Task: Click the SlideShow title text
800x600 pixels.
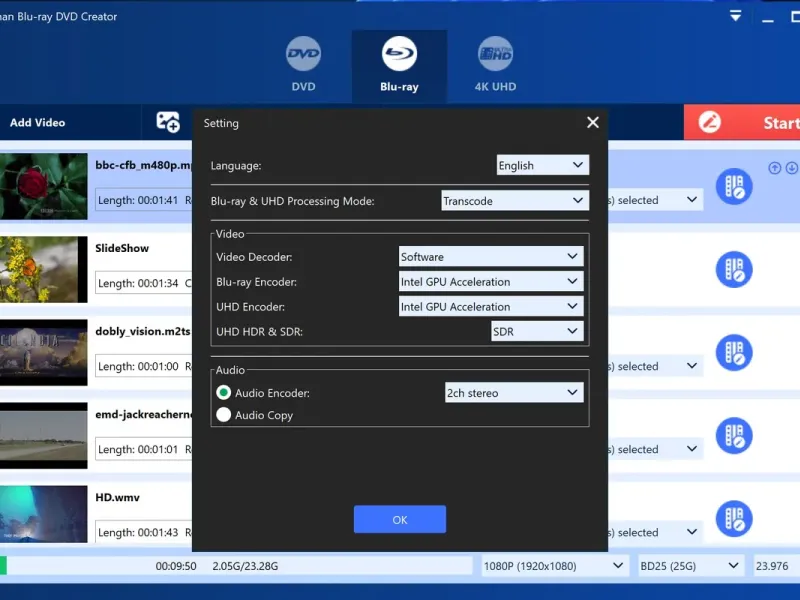Action: (x=122, y=248)
